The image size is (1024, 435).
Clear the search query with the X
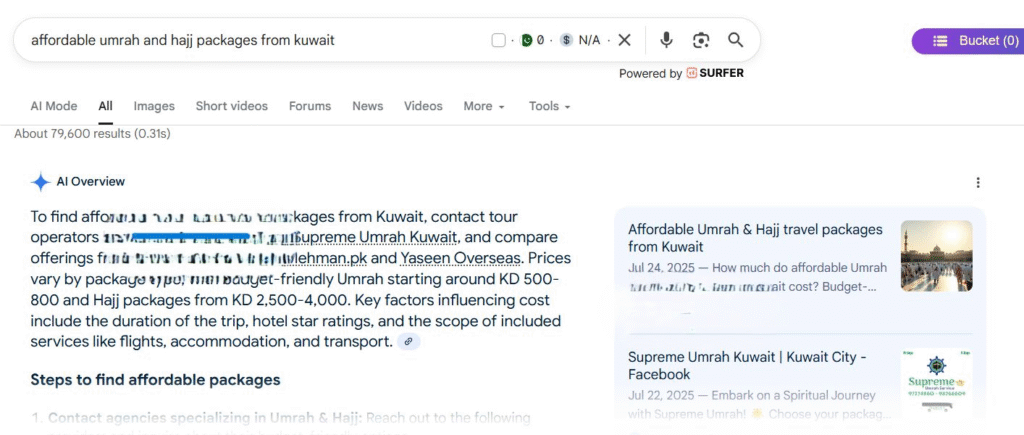click(624, 40)
